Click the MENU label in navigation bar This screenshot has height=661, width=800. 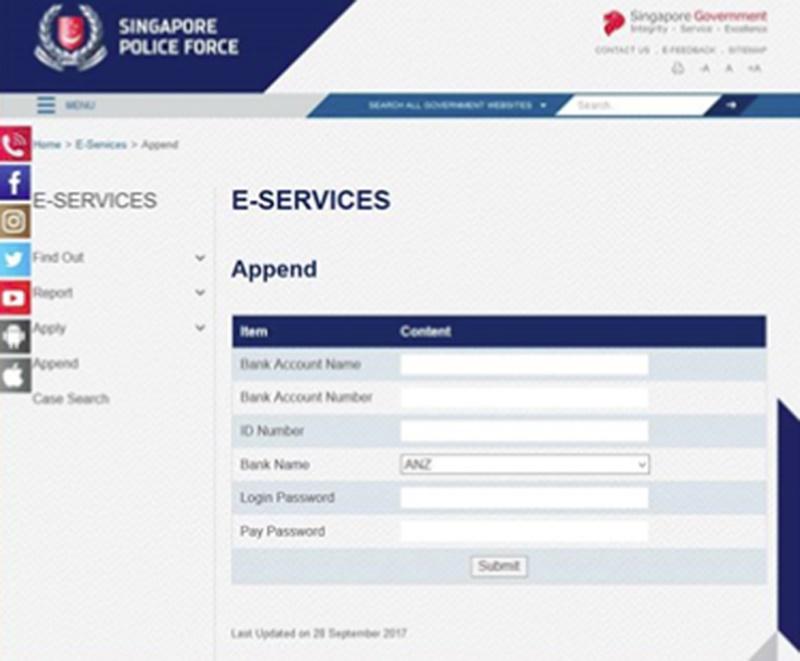80,106
